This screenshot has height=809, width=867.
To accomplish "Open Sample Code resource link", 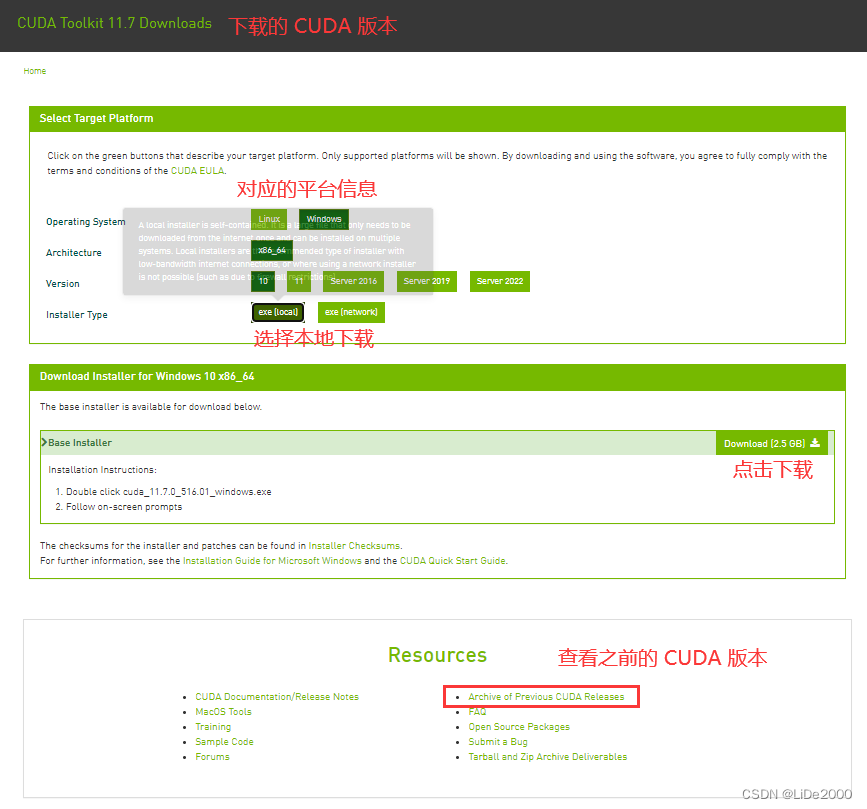I will point(224,742).
